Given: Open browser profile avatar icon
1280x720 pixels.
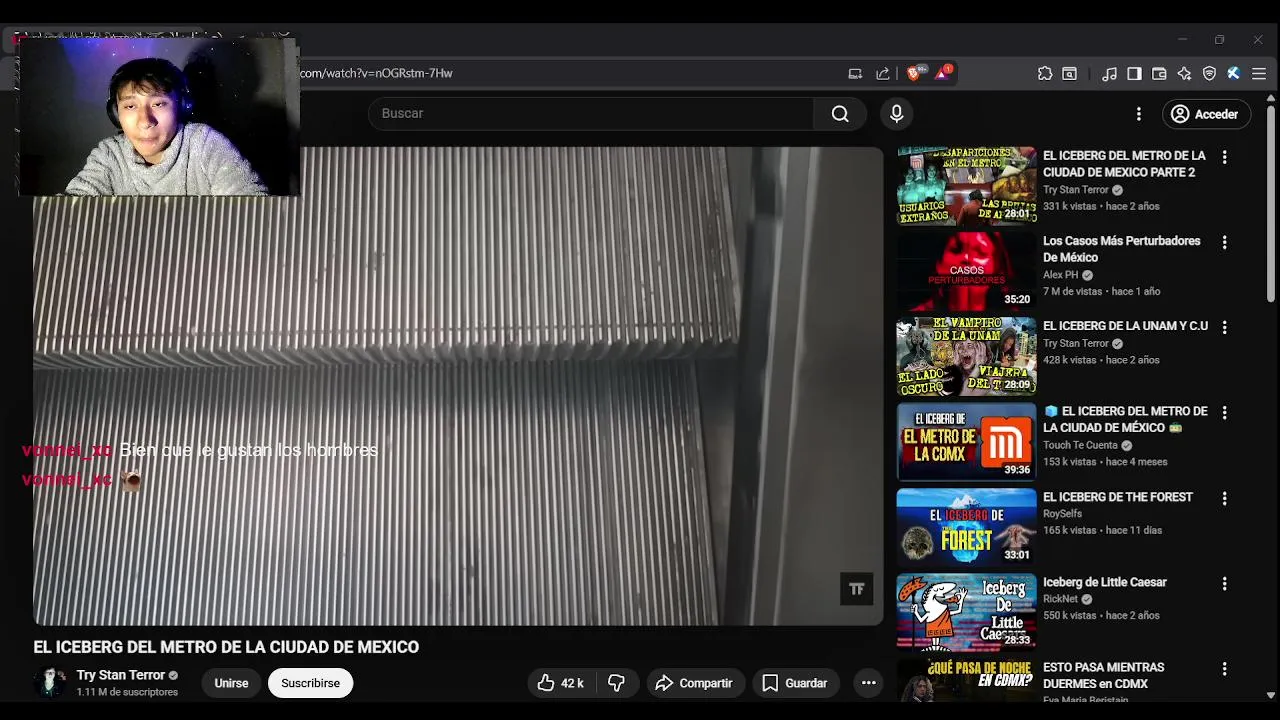Looking at the screenshot, I should [1234, 73].
